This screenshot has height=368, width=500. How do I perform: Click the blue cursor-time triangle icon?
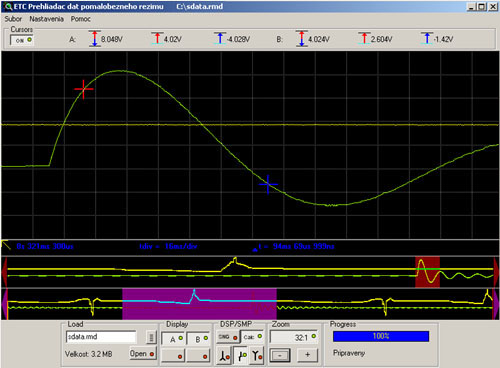[255, 249]
